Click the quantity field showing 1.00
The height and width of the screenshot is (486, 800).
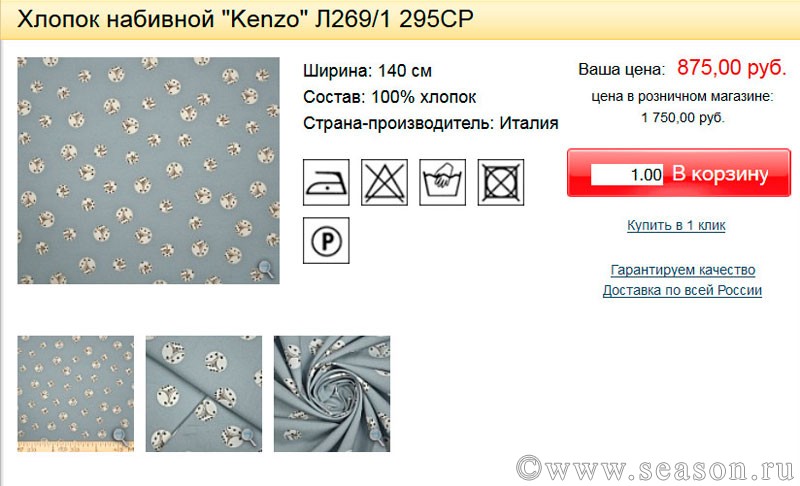point(627,174)
